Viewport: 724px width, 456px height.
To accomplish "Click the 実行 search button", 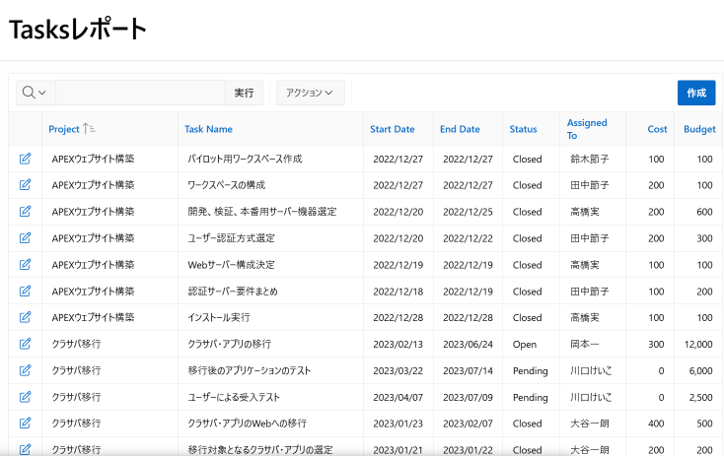I will pos(244,93).
